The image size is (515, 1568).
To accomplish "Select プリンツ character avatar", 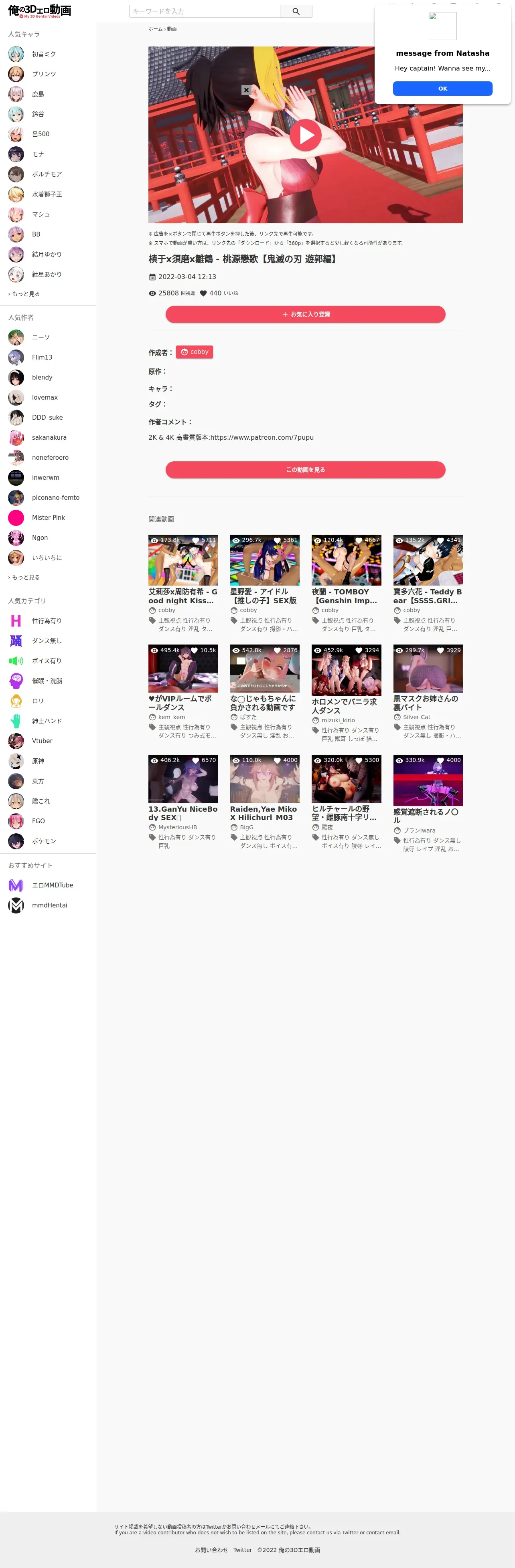I will click(x=16, y=74).
